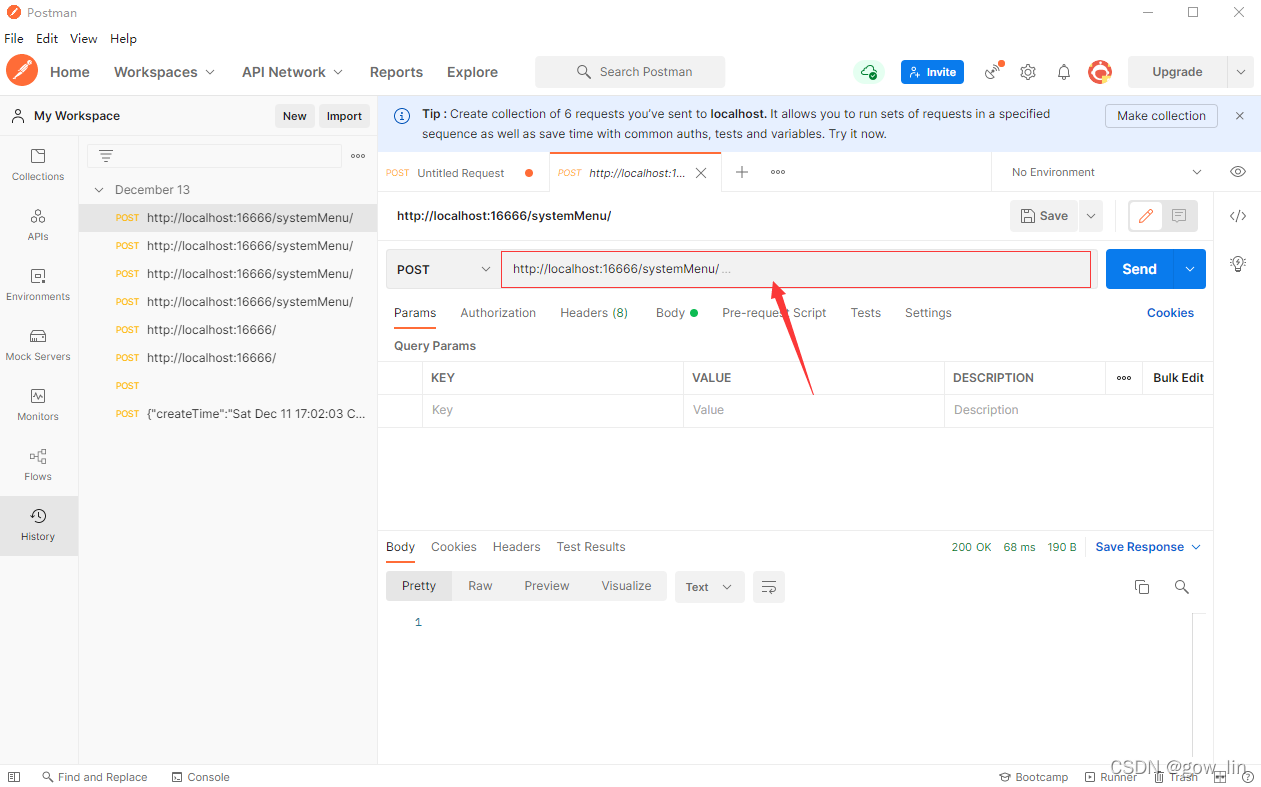Open Bootcamp in status bar
This screenshot has height=787, width=1261.
point(1033,777)
